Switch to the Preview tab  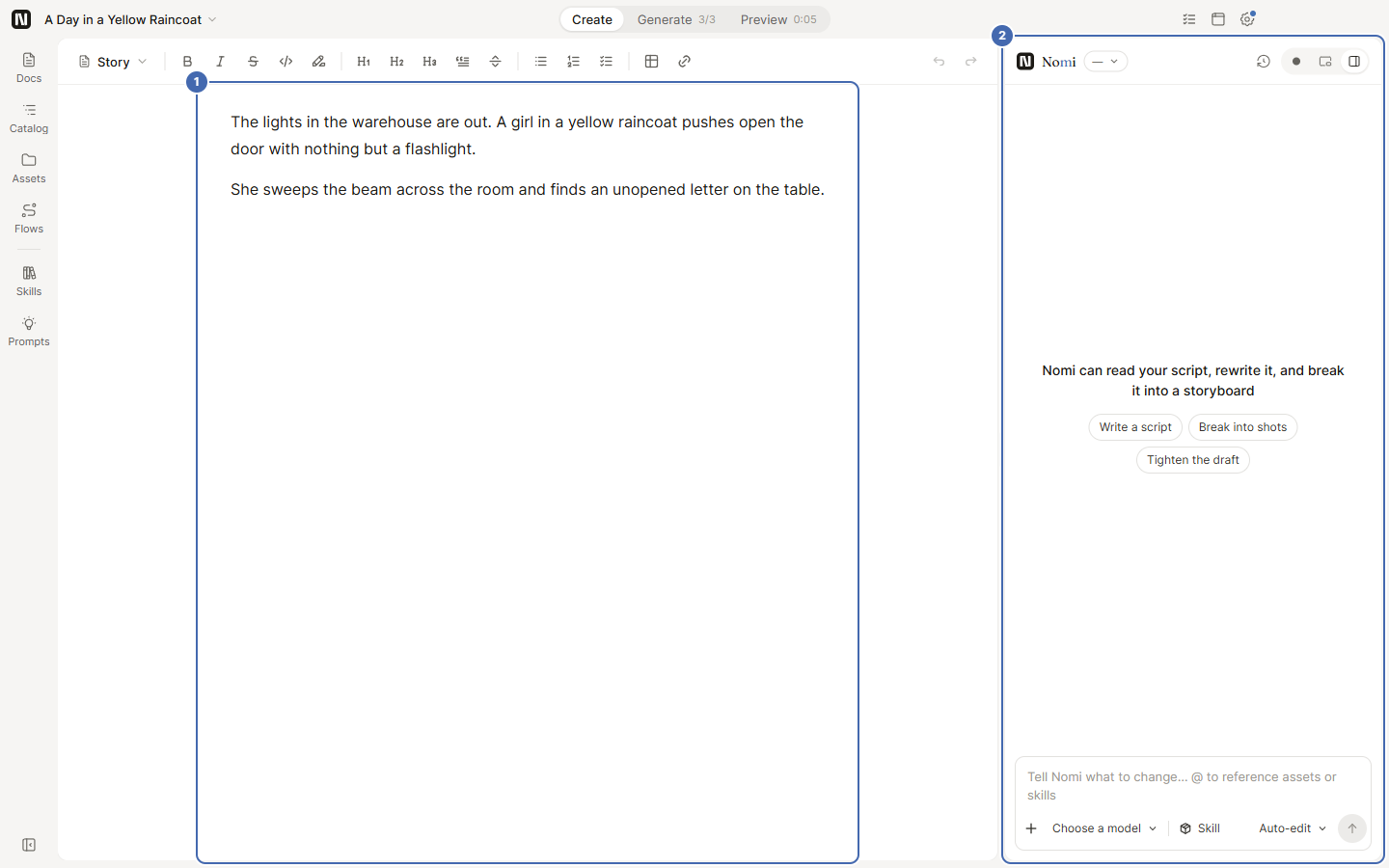point(778,19)
